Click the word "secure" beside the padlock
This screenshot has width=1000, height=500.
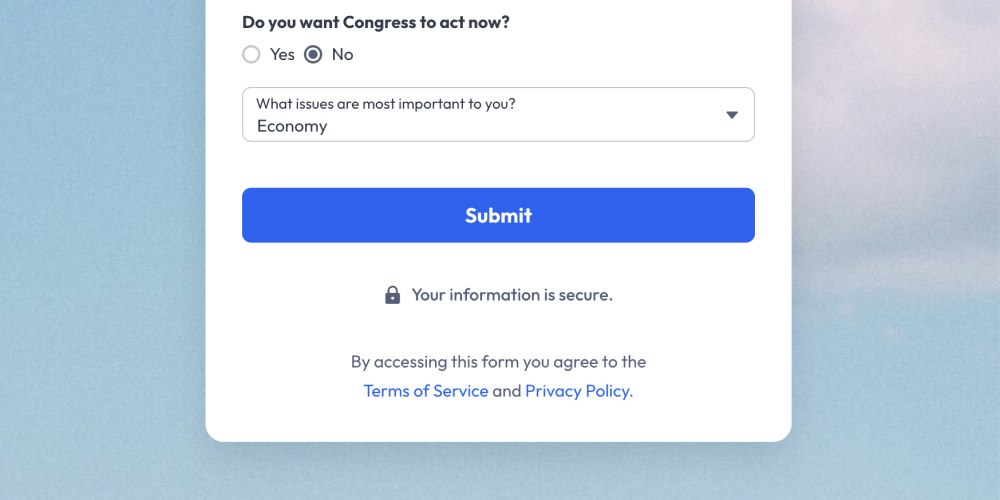pyautogui.click(x=583, y=295)
